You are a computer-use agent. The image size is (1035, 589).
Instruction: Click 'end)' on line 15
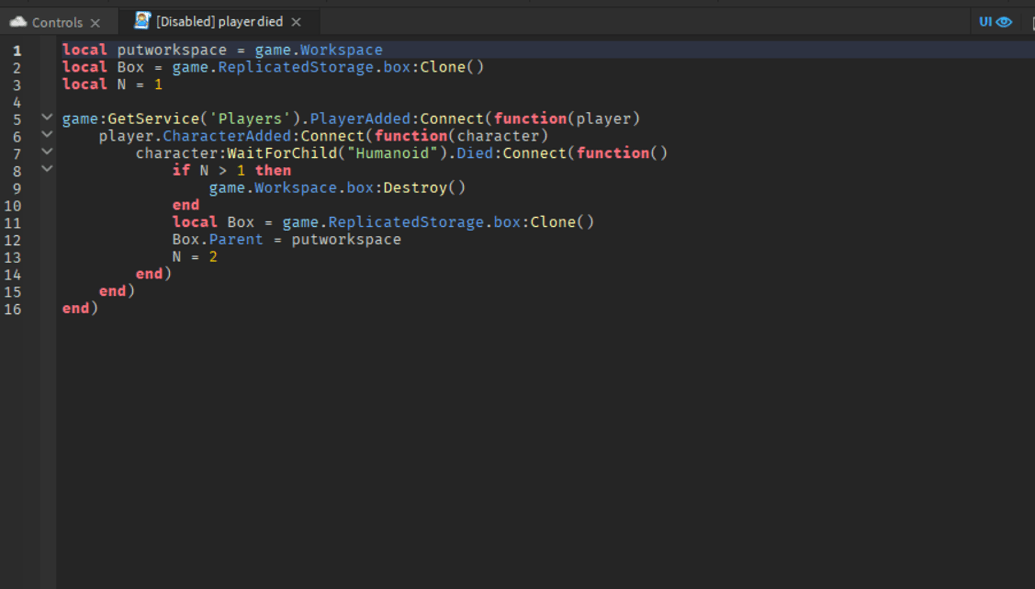(117, 291)
